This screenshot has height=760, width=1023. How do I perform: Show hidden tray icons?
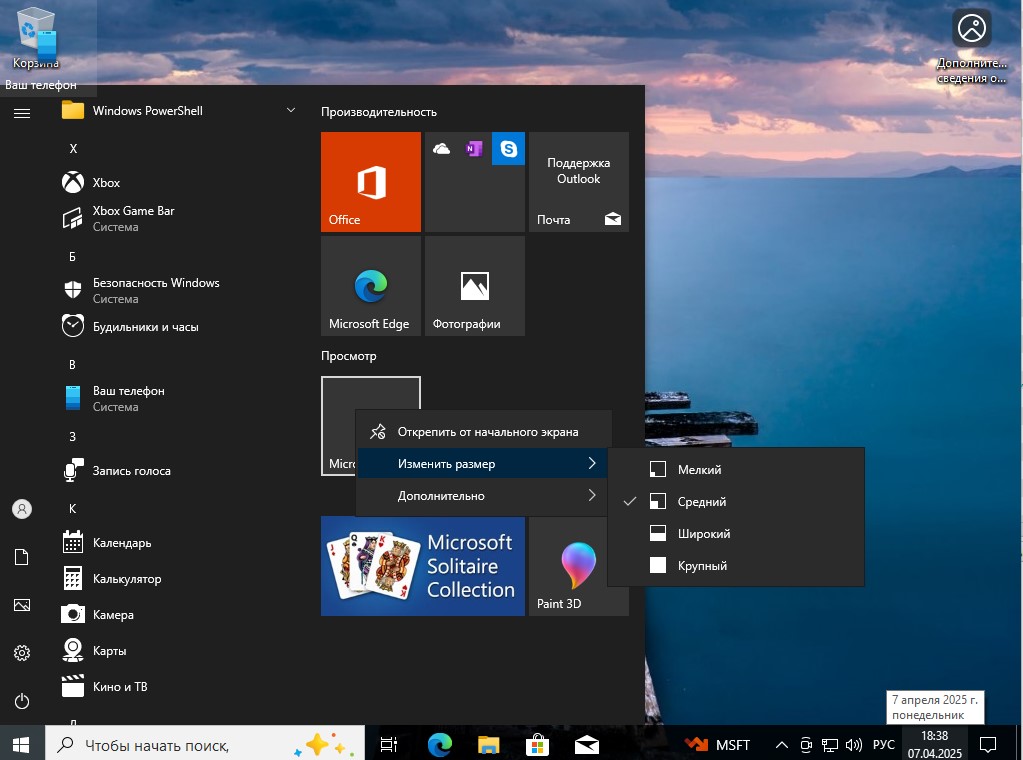click(781, 744)
